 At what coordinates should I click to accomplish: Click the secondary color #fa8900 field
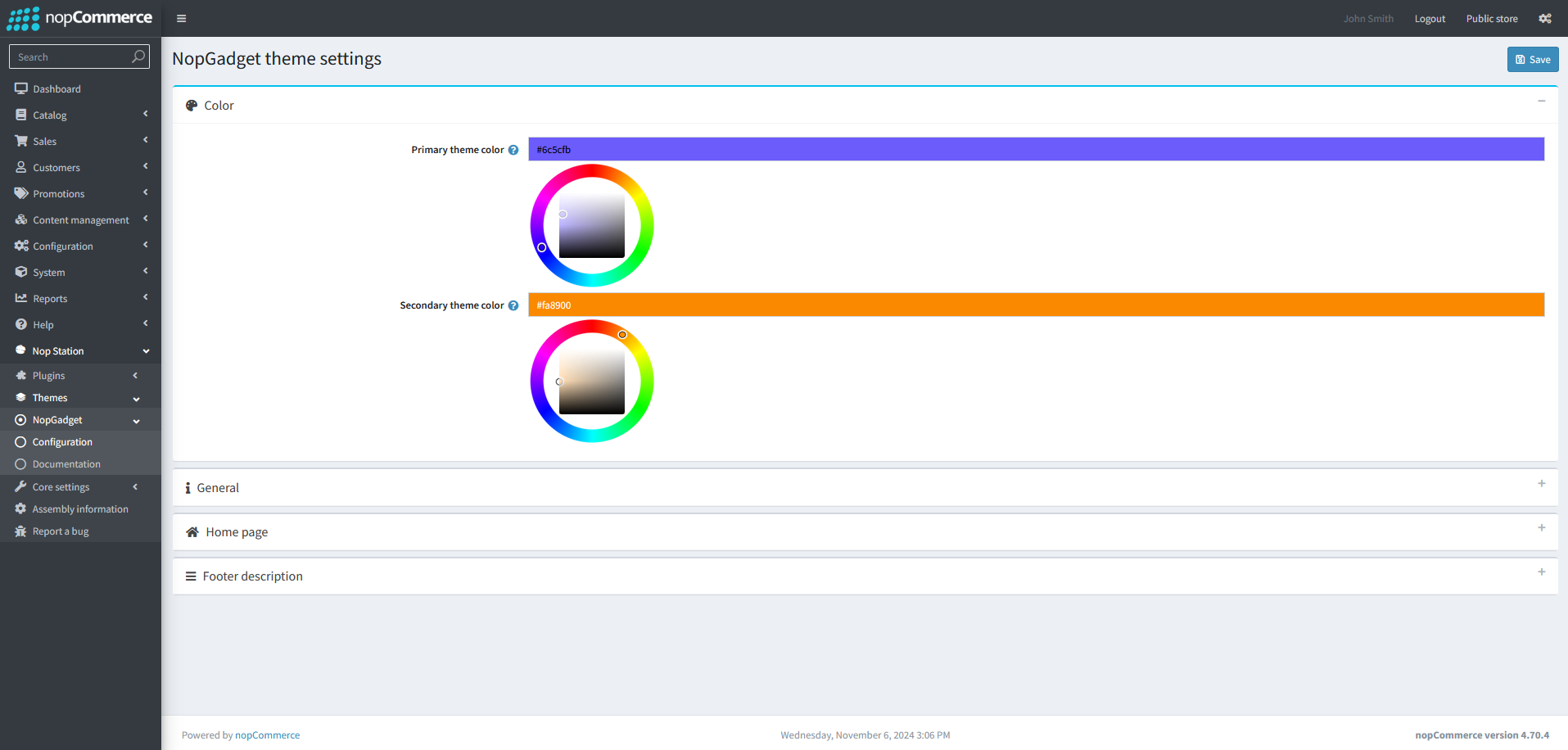coord(1037,305)
